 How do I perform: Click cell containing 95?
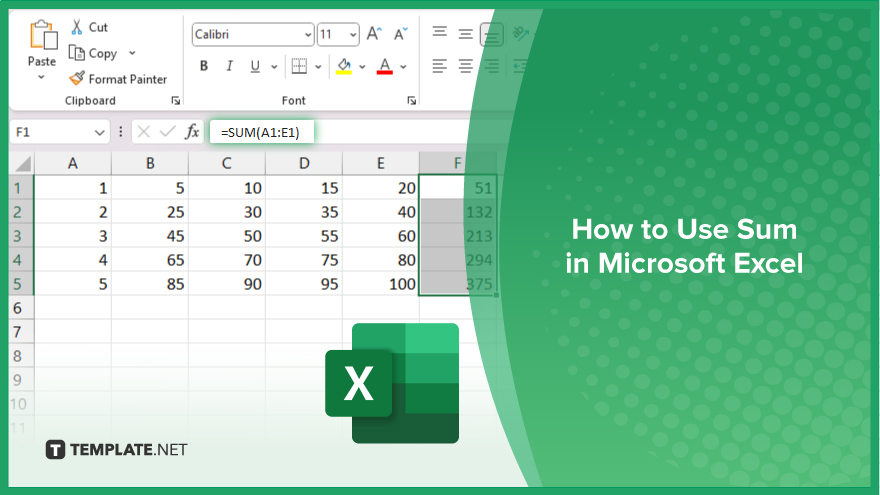[304, 284]
